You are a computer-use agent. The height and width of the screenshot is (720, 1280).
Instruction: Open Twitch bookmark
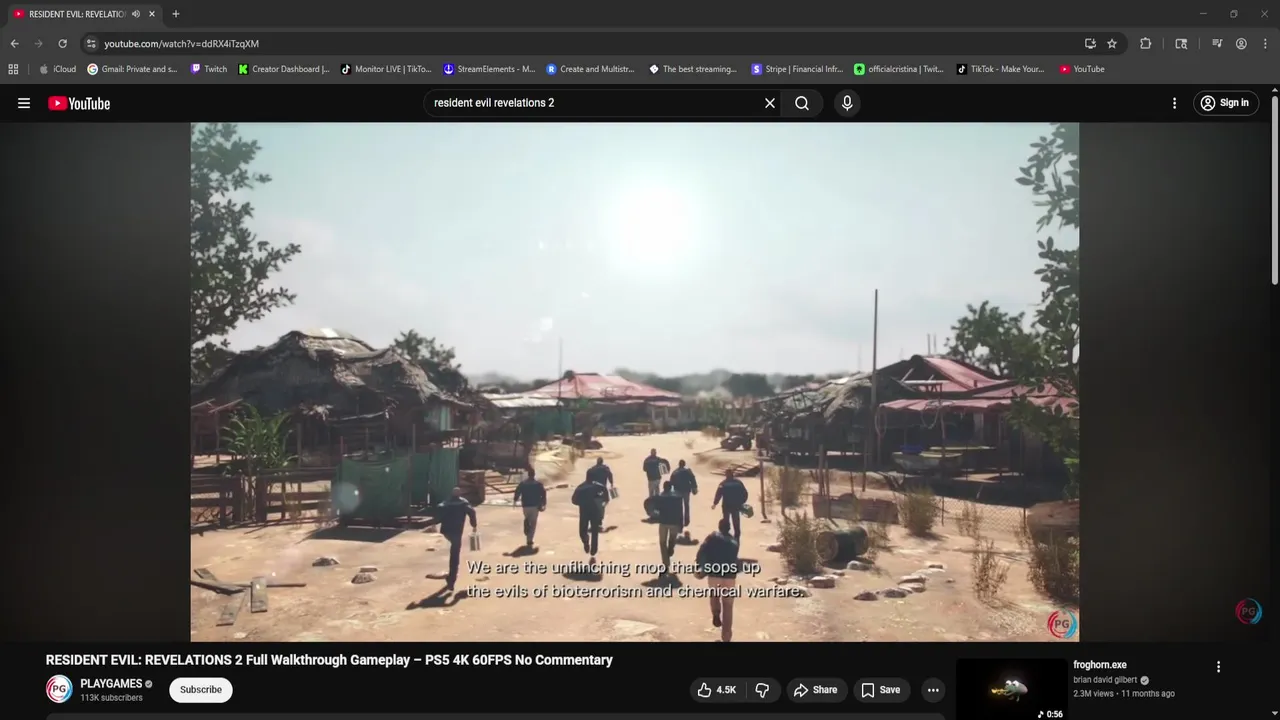pyautogui.click(x=209, y=69)
